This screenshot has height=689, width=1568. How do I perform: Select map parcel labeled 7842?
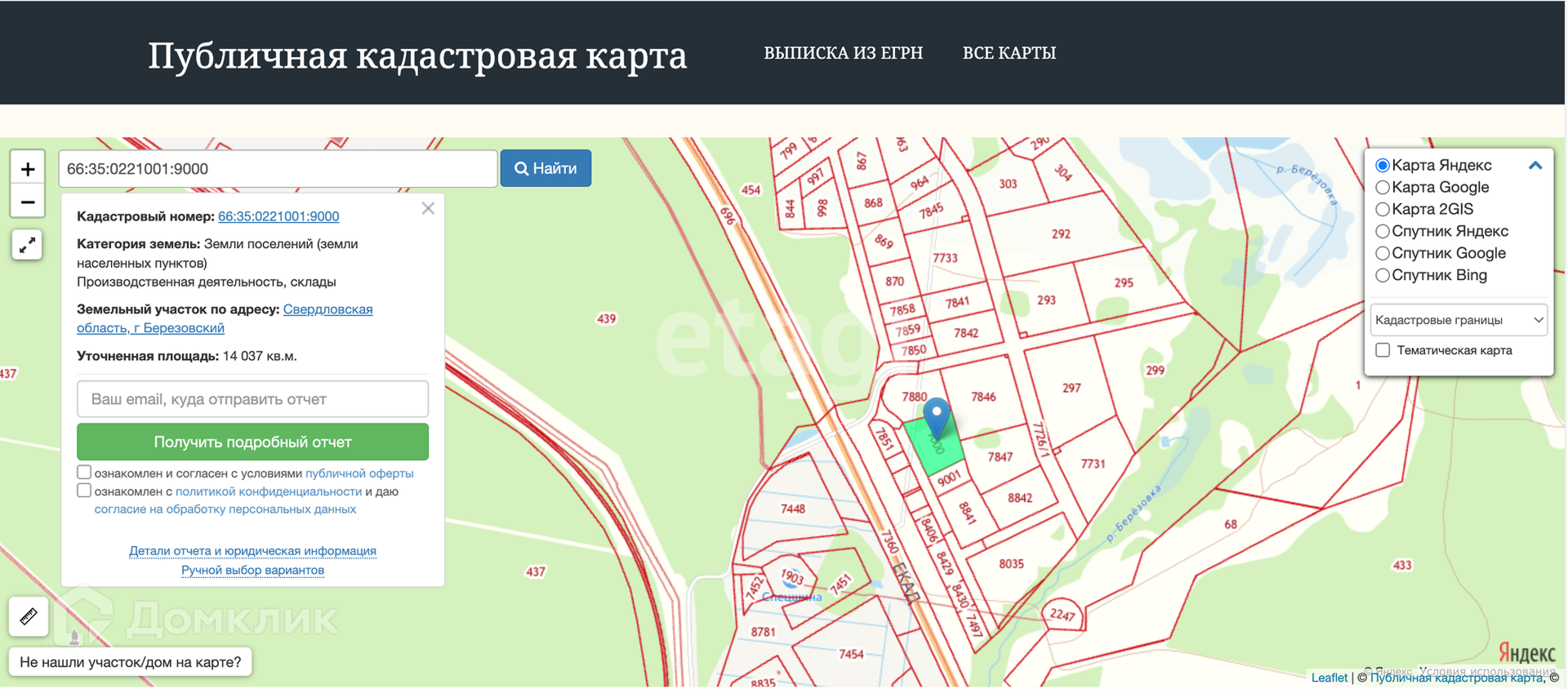(965, 333)
